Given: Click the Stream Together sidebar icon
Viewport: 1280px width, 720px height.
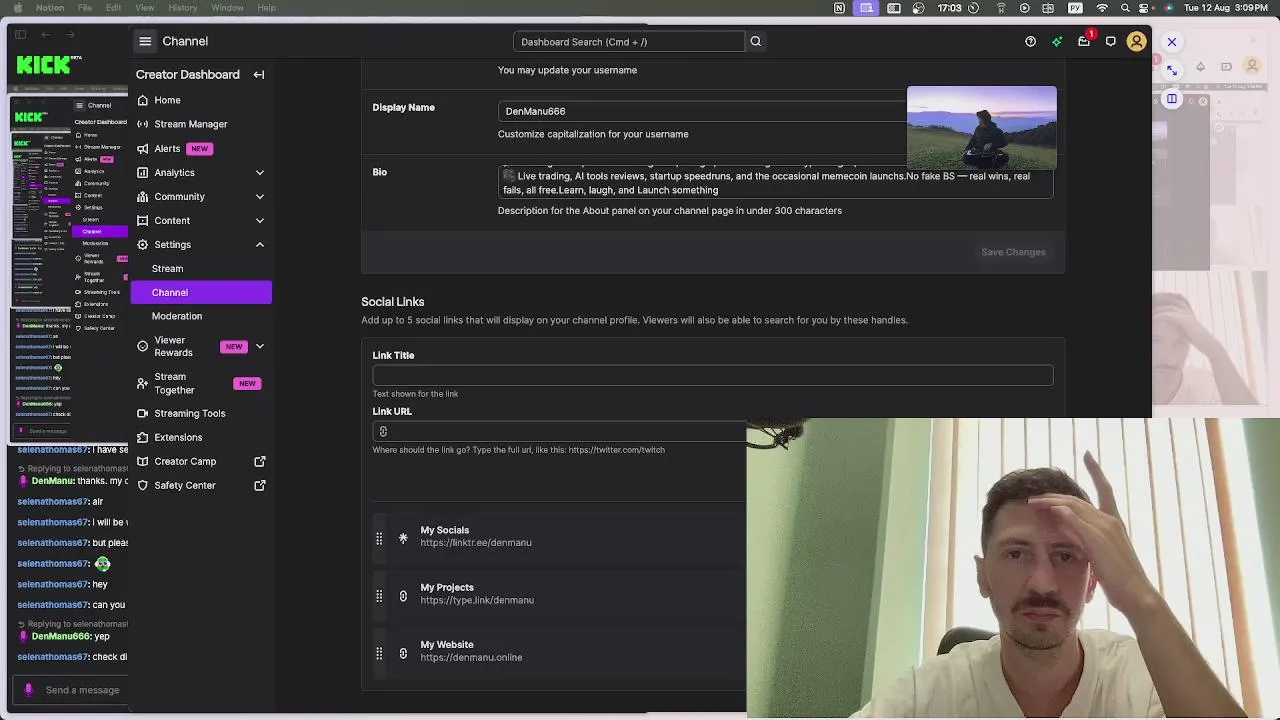Looking at the screenshot, I should point(142,383).
